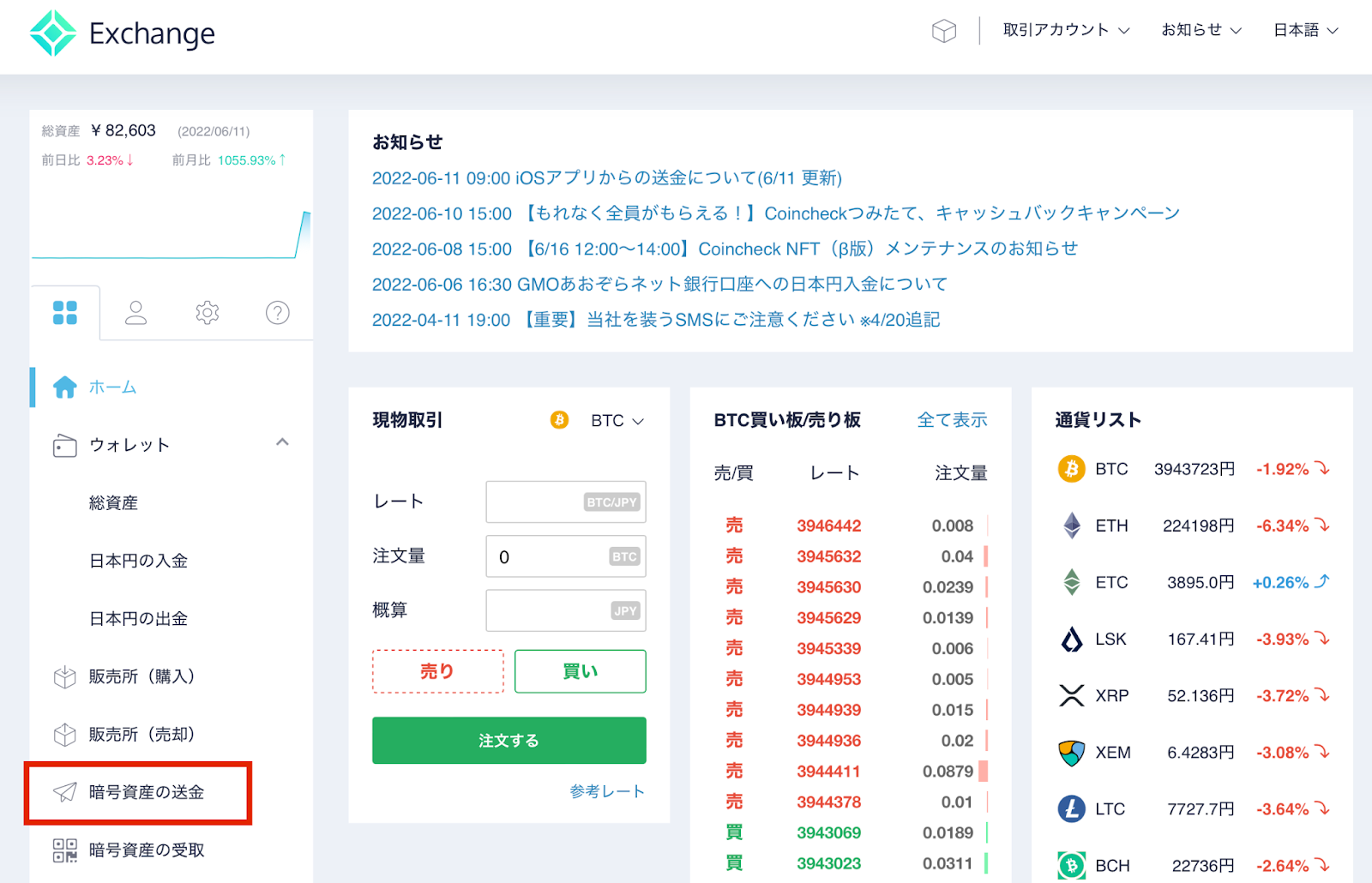The width and height of the screenshot is (1372, 883).
Task: Open the キャッシュバックキャンペーン notice
Action: pyautogui.click(x=776, y=213)
